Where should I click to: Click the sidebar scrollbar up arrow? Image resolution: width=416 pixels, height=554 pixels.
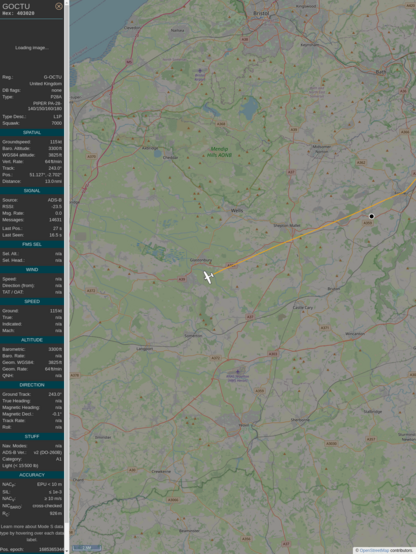click(67, 2)
